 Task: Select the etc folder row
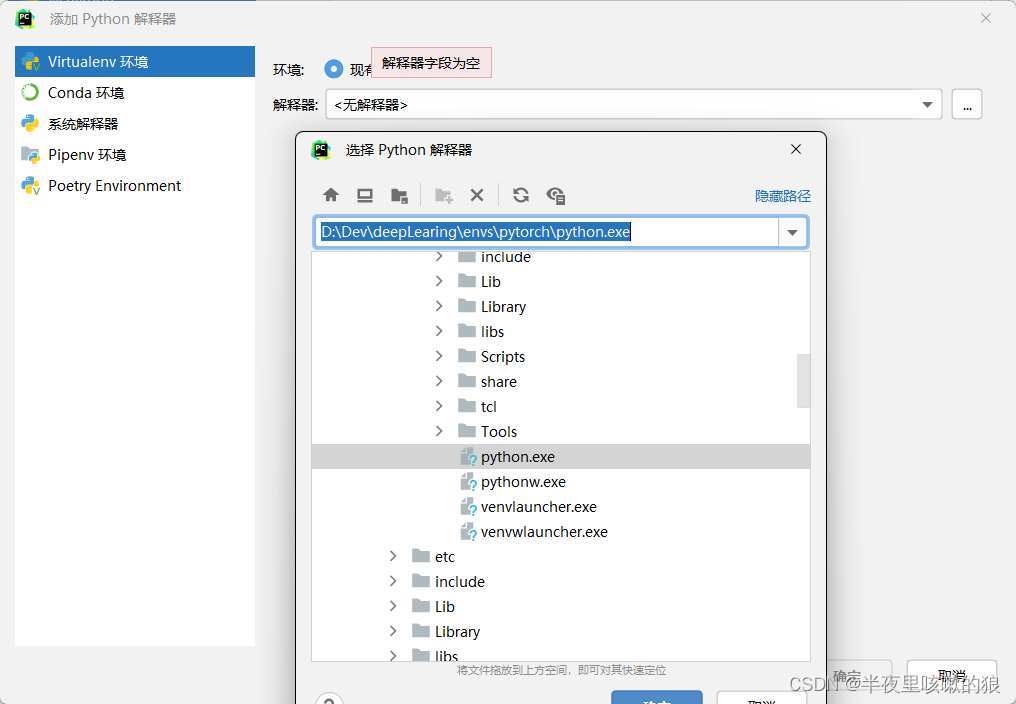point(560,557)
